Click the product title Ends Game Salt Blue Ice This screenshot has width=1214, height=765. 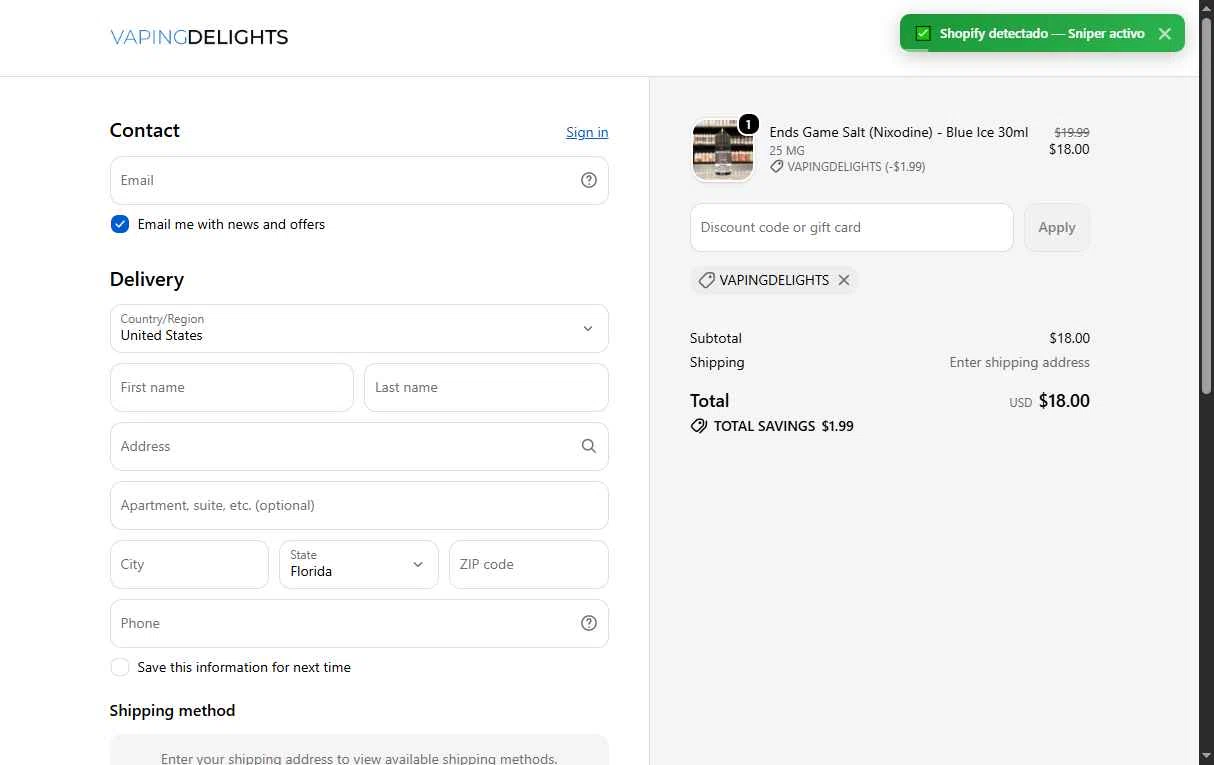[899, 132]
